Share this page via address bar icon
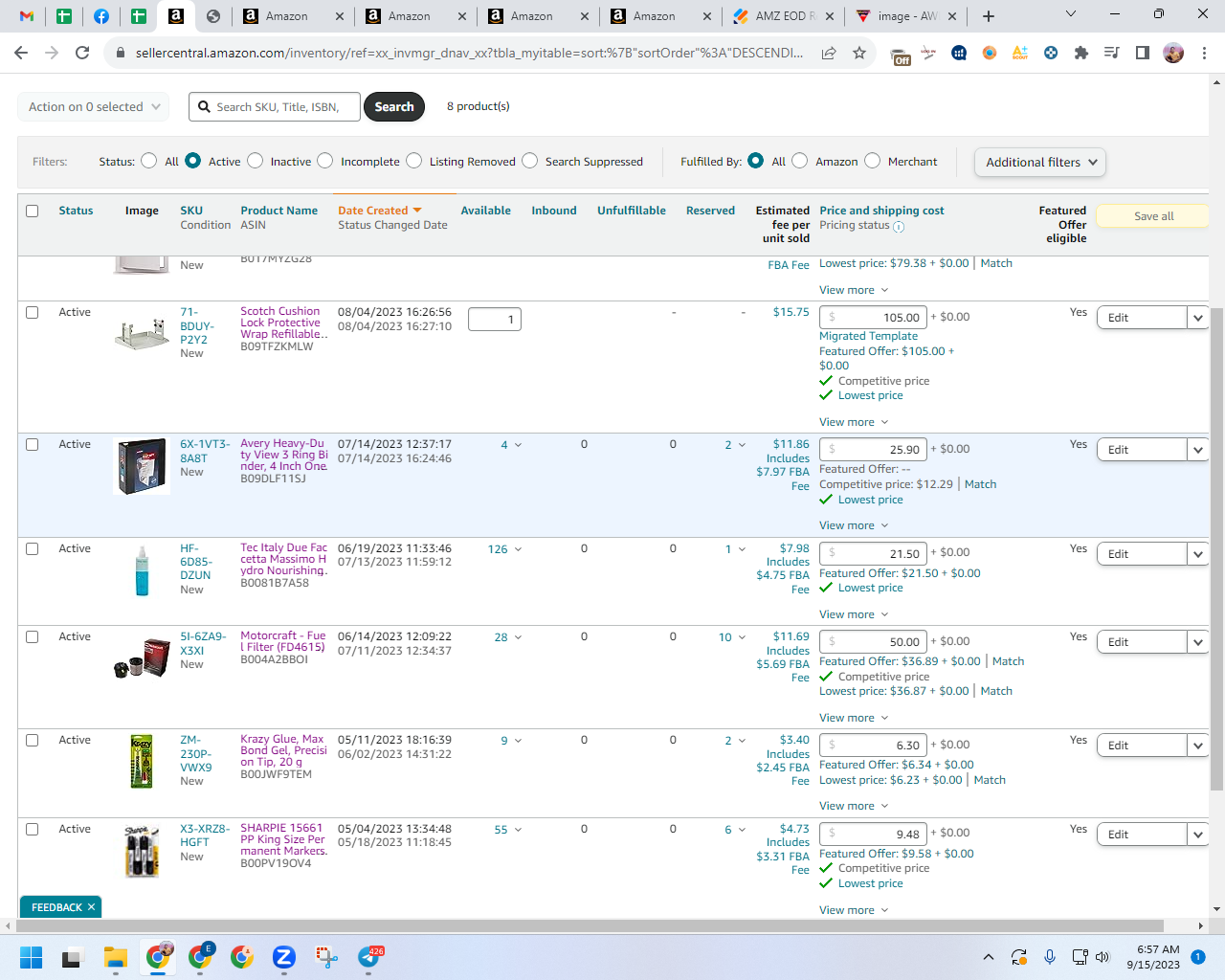Screen dimensions: 1225x980 [829, 53]
